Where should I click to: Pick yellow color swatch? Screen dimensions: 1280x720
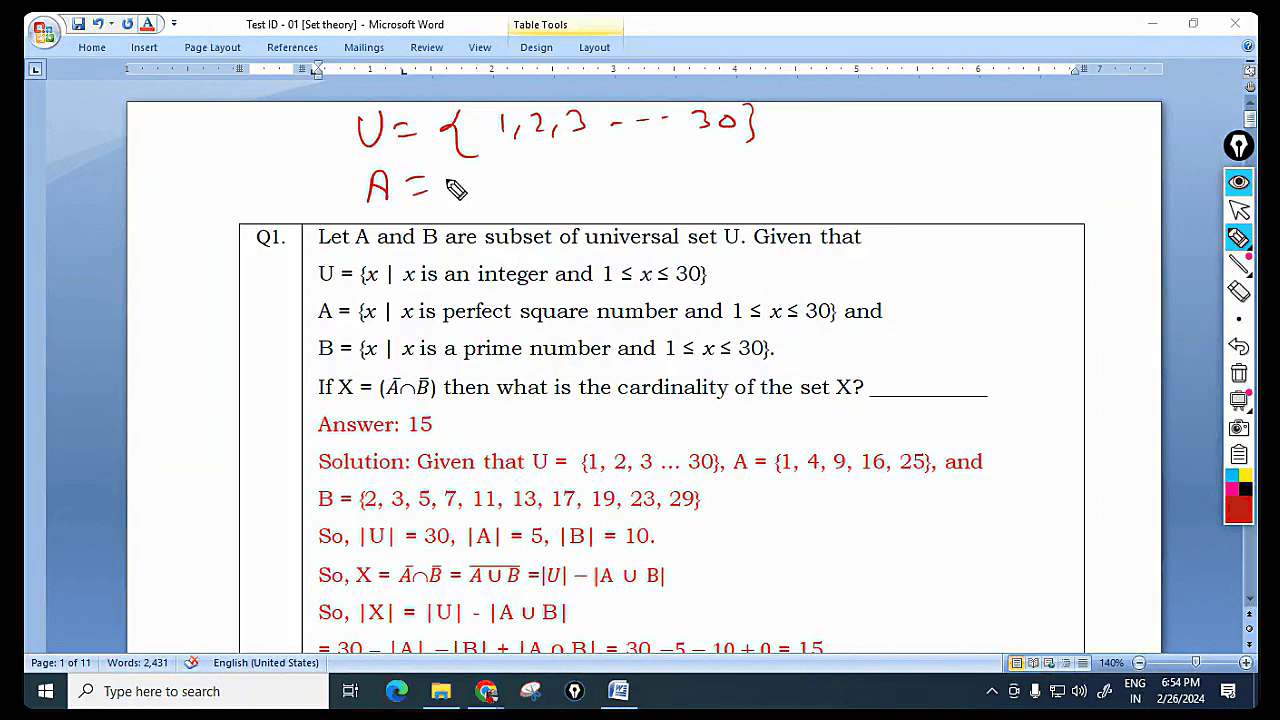tap(1246, 475)
